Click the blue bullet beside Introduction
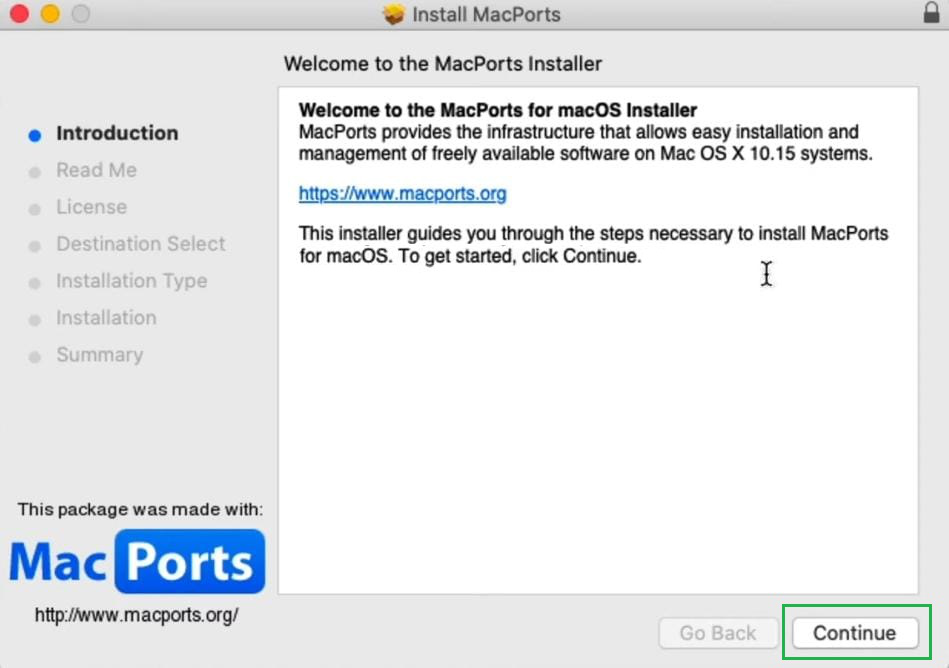This screenshot has height=668, width=949. coord(35,136)
